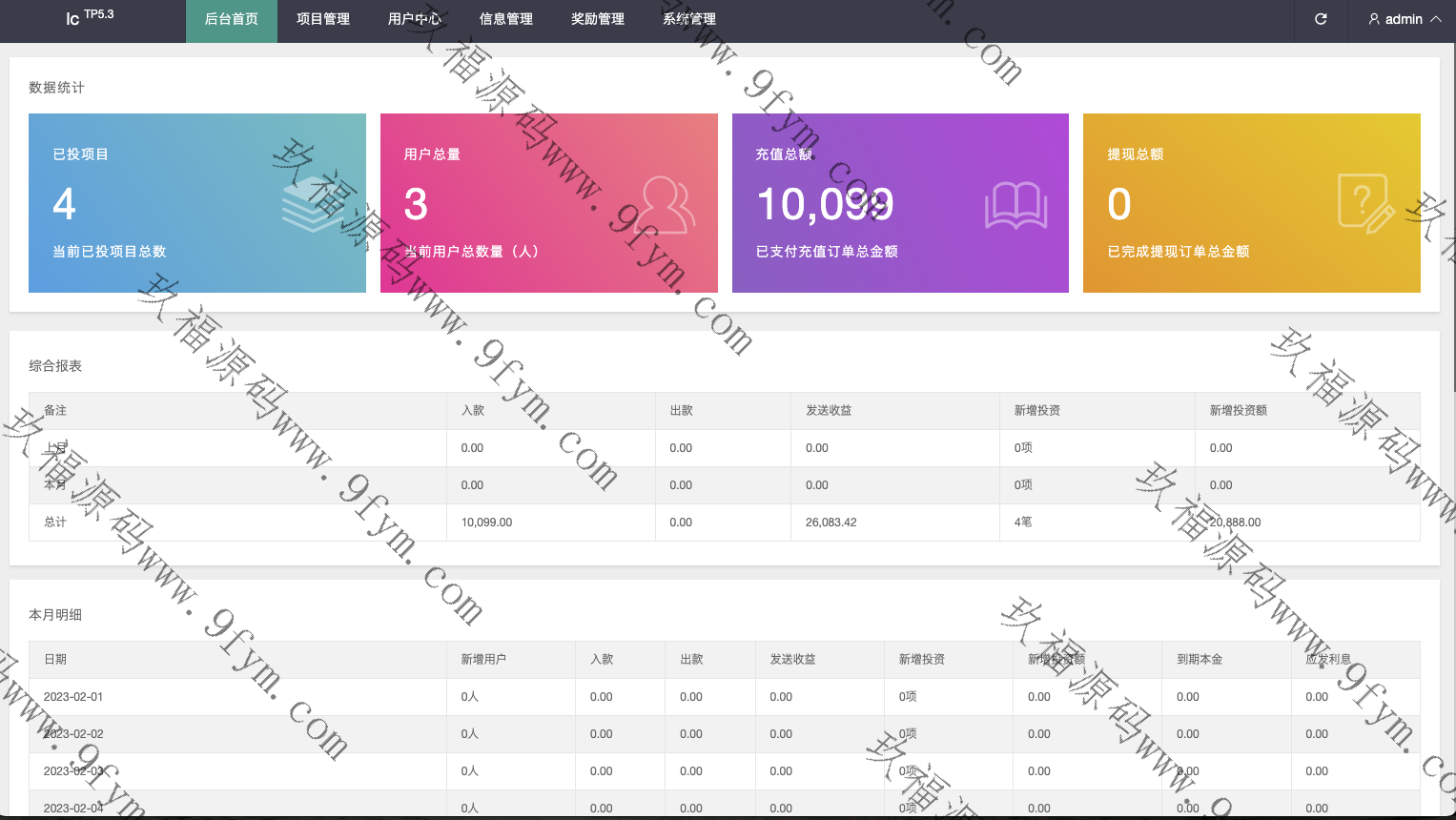
Task: Open the 用户中心 menu
Action: [415, 19]
